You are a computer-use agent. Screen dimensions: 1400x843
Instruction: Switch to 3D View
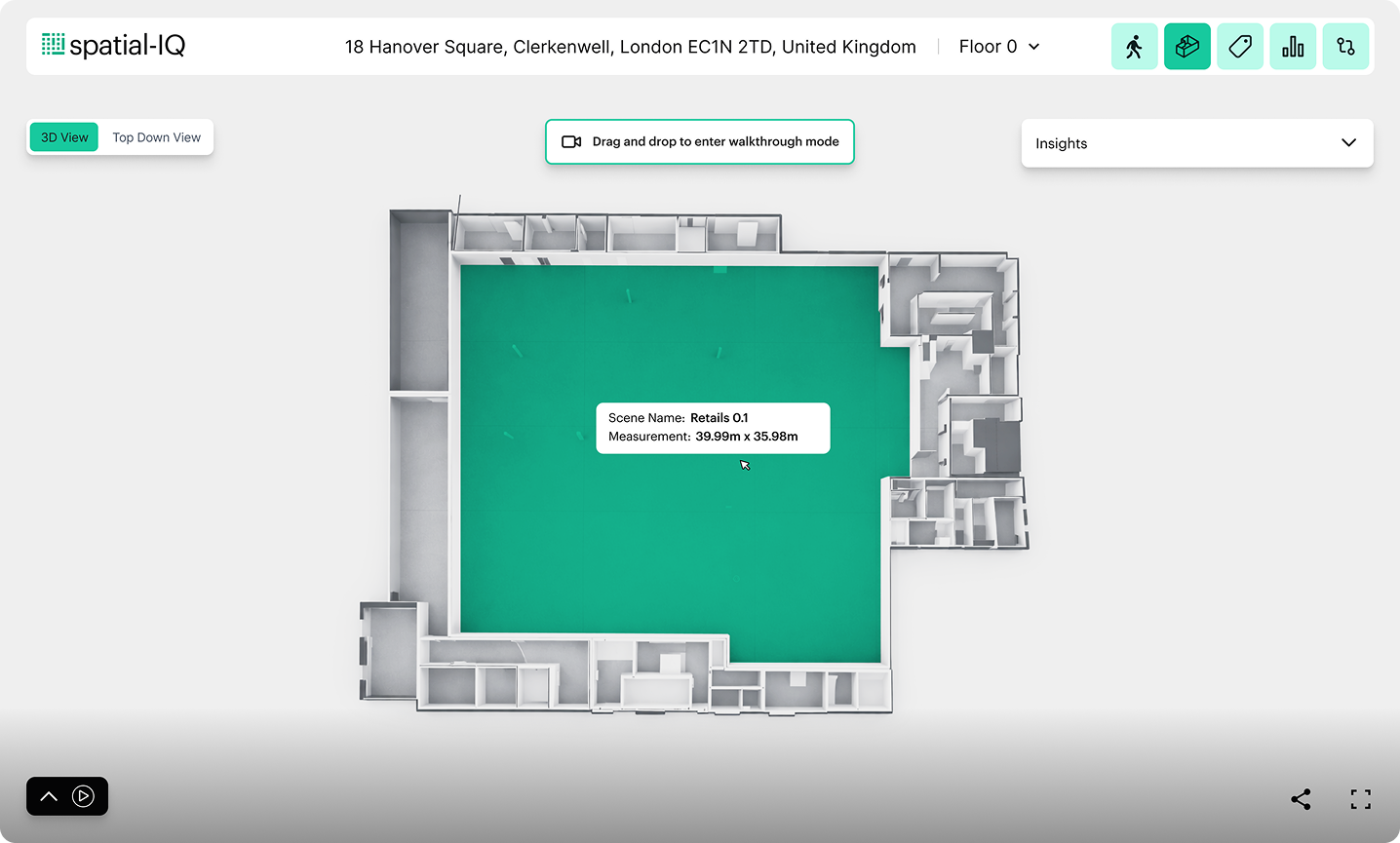(64, 137)
